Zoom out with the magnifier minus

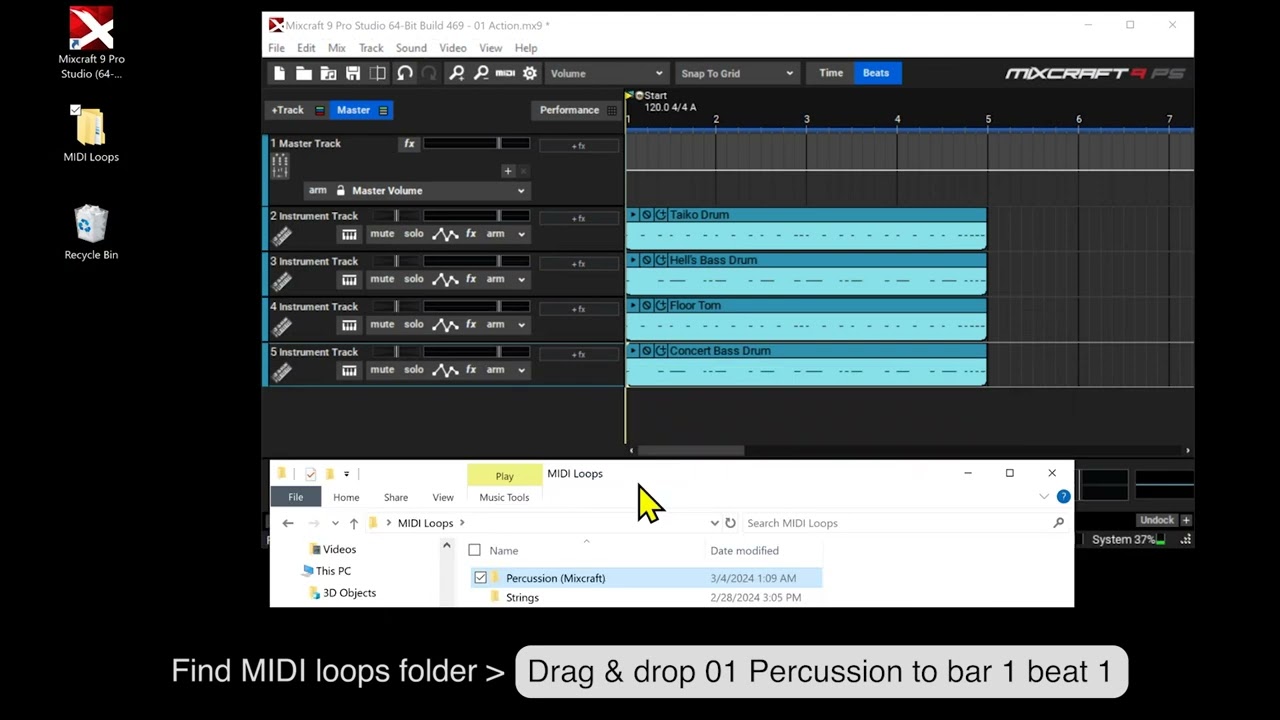coord(481,73)
